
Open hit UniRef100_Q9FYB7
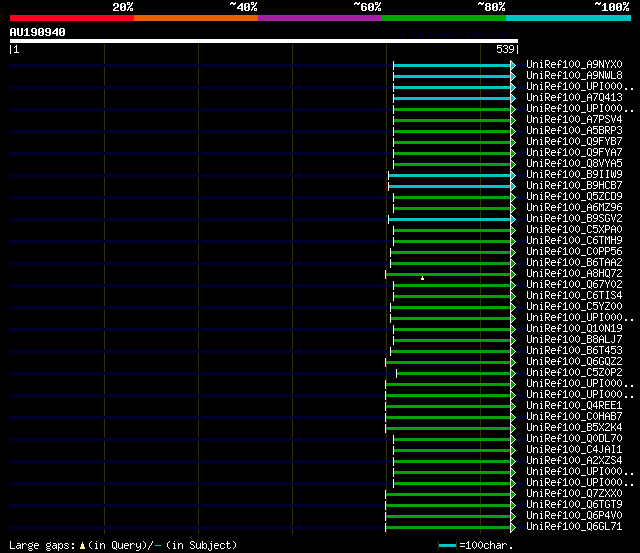(x=574, y=142)
